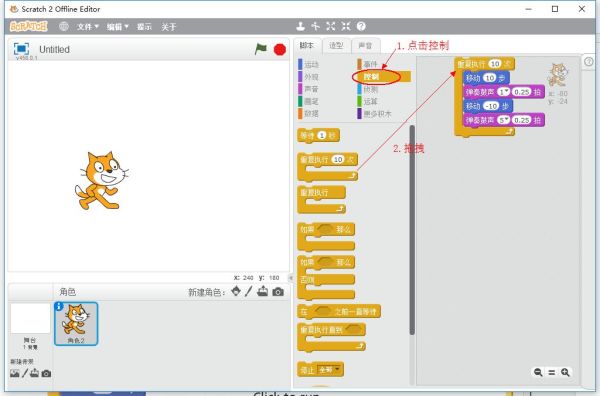
Task: Open the globe language selector
Action: pos(64,26)
